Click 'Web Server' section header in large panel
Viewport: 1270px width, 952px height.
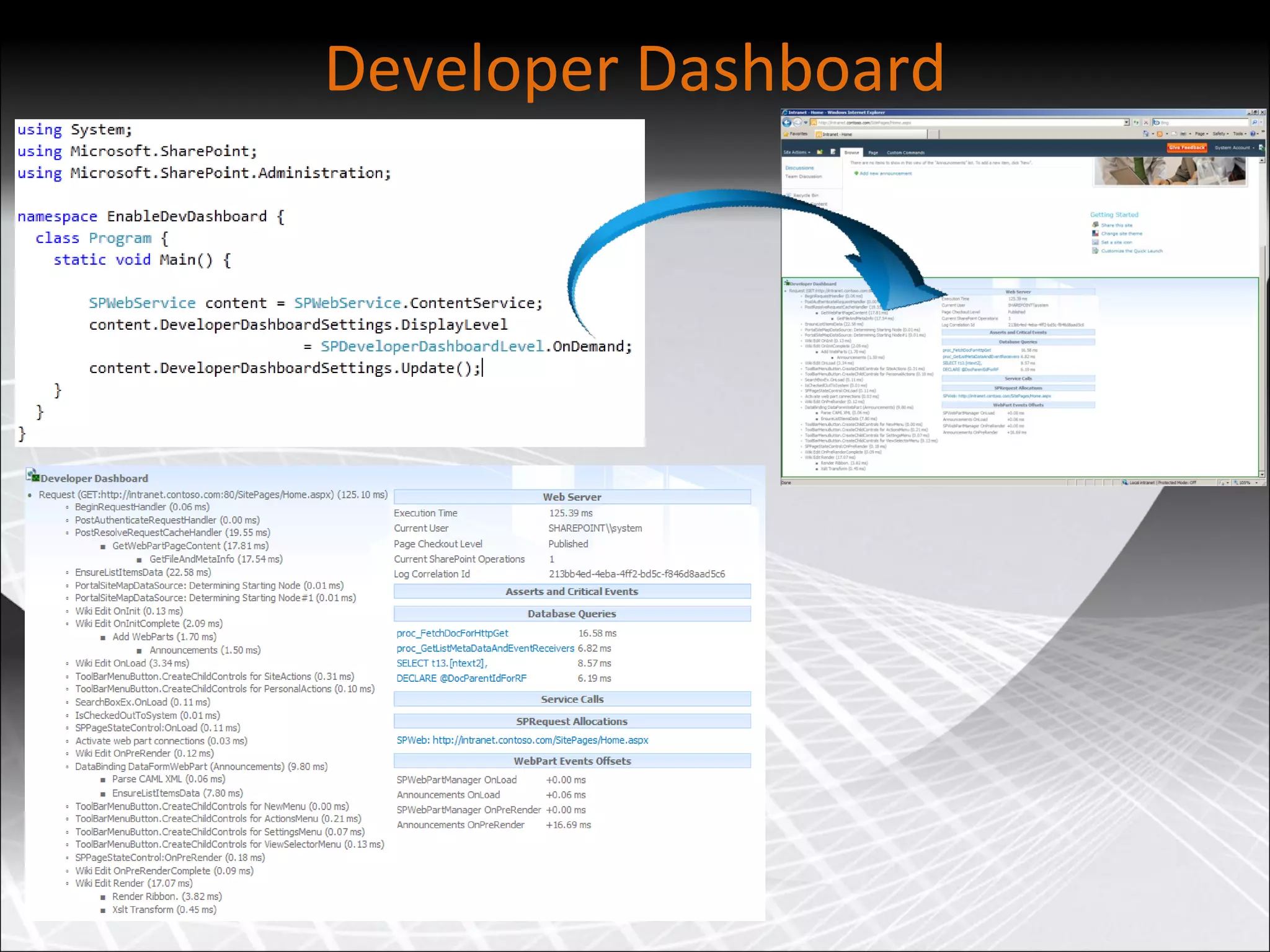pyautogui.click(x=572, y=497)
